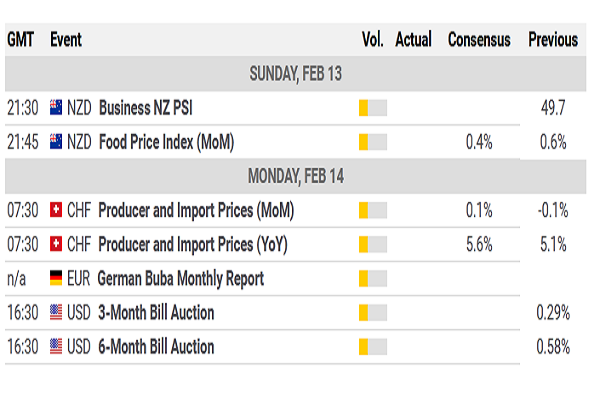Click the US flag beside 6-Month Bill Auction

55,347
